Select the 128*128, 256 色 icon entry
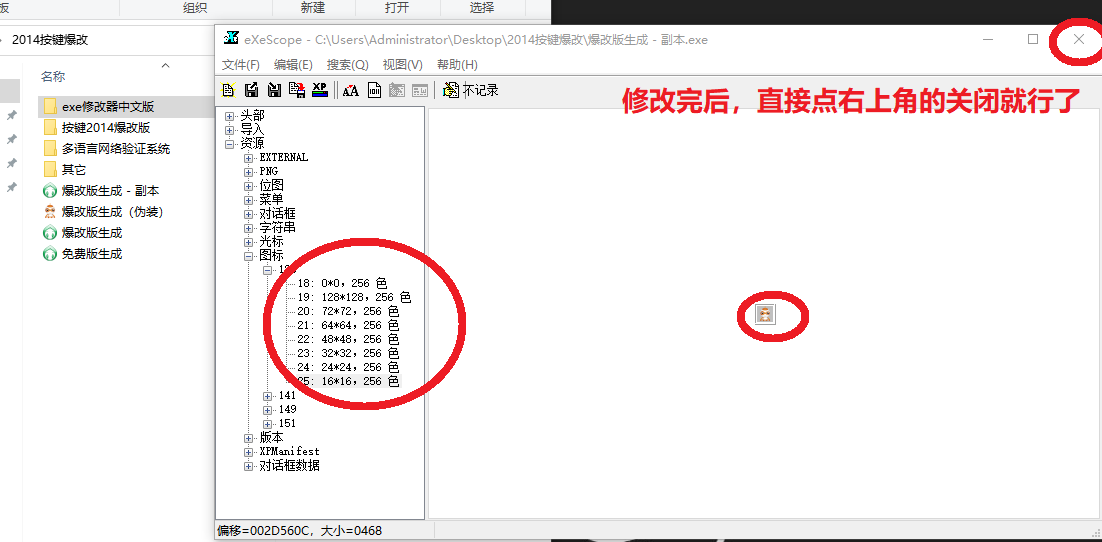Screen dimensions: 1102x542 point(354,298)
